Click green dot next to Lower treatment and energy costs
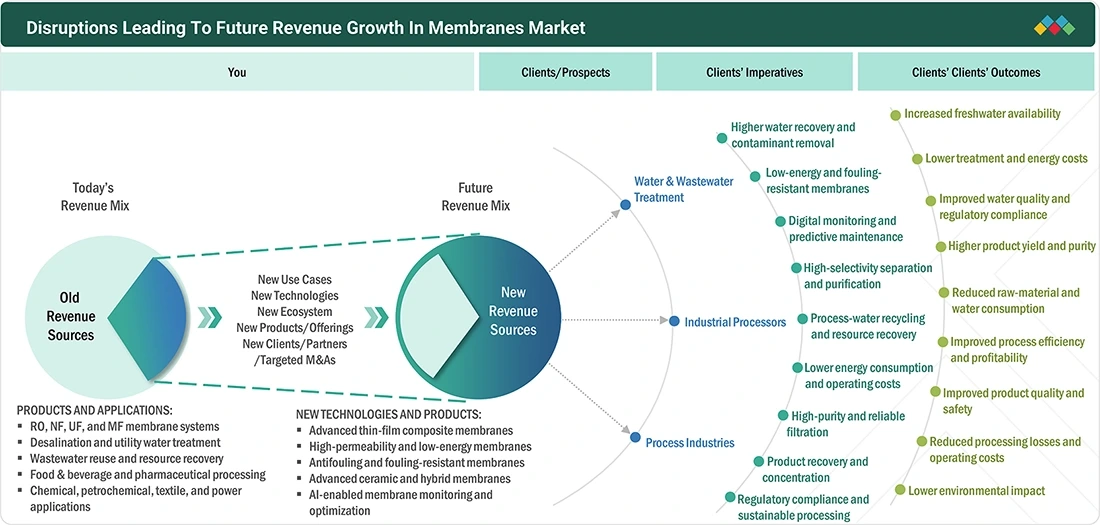The image size is (1100, 525). click(x=917, y=159)
